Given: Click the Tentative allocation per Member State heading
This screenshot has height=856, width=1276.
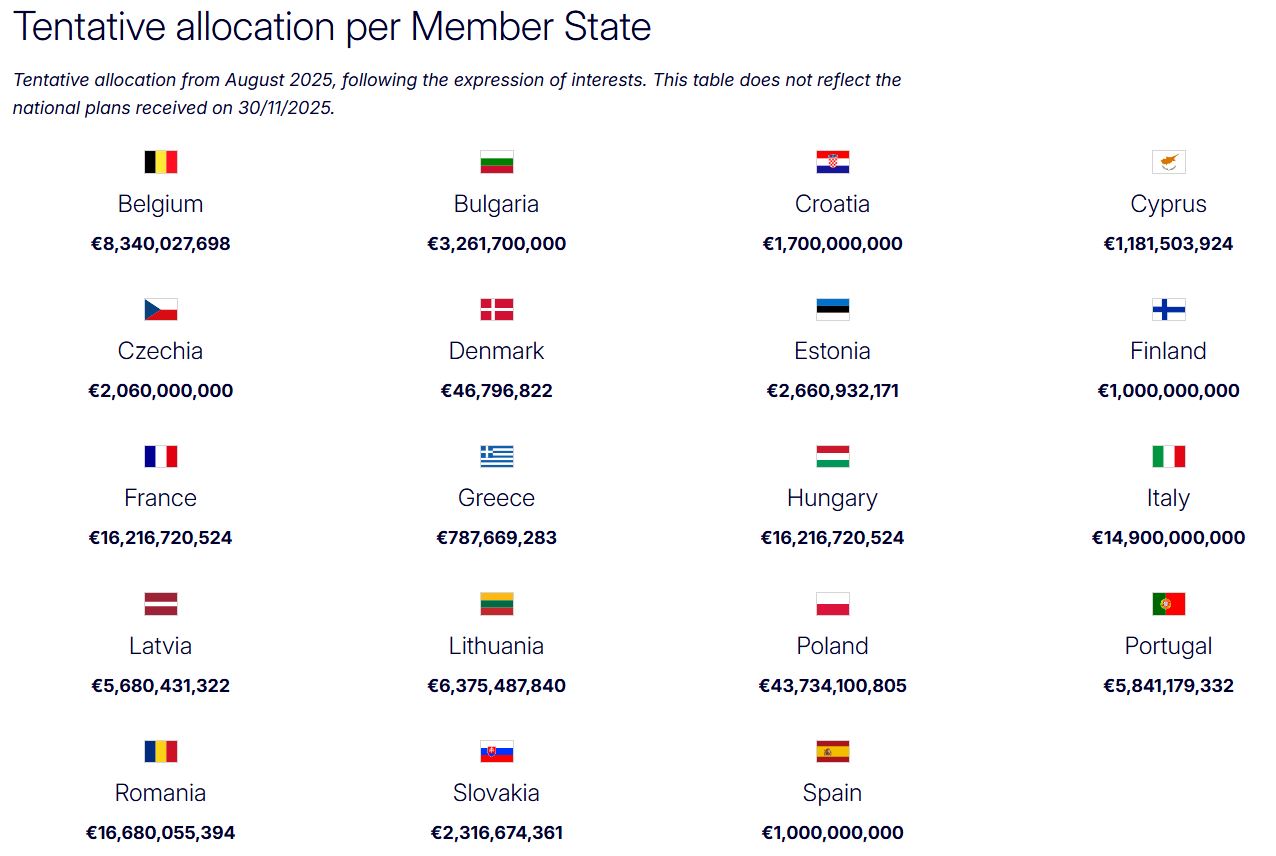Looking at the screenshot, I should [332, 27].
